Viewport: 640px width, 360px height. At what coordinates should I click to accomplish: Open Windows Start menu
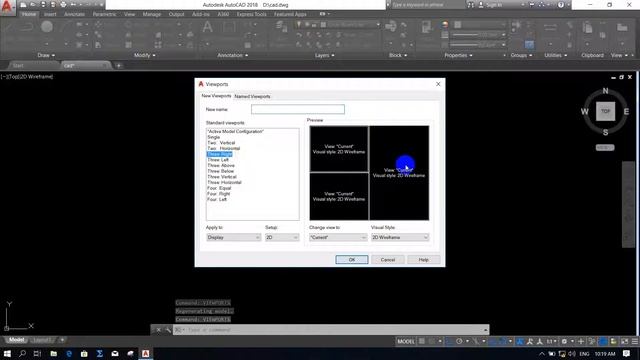pyautogui.click(x=7, y=353)
